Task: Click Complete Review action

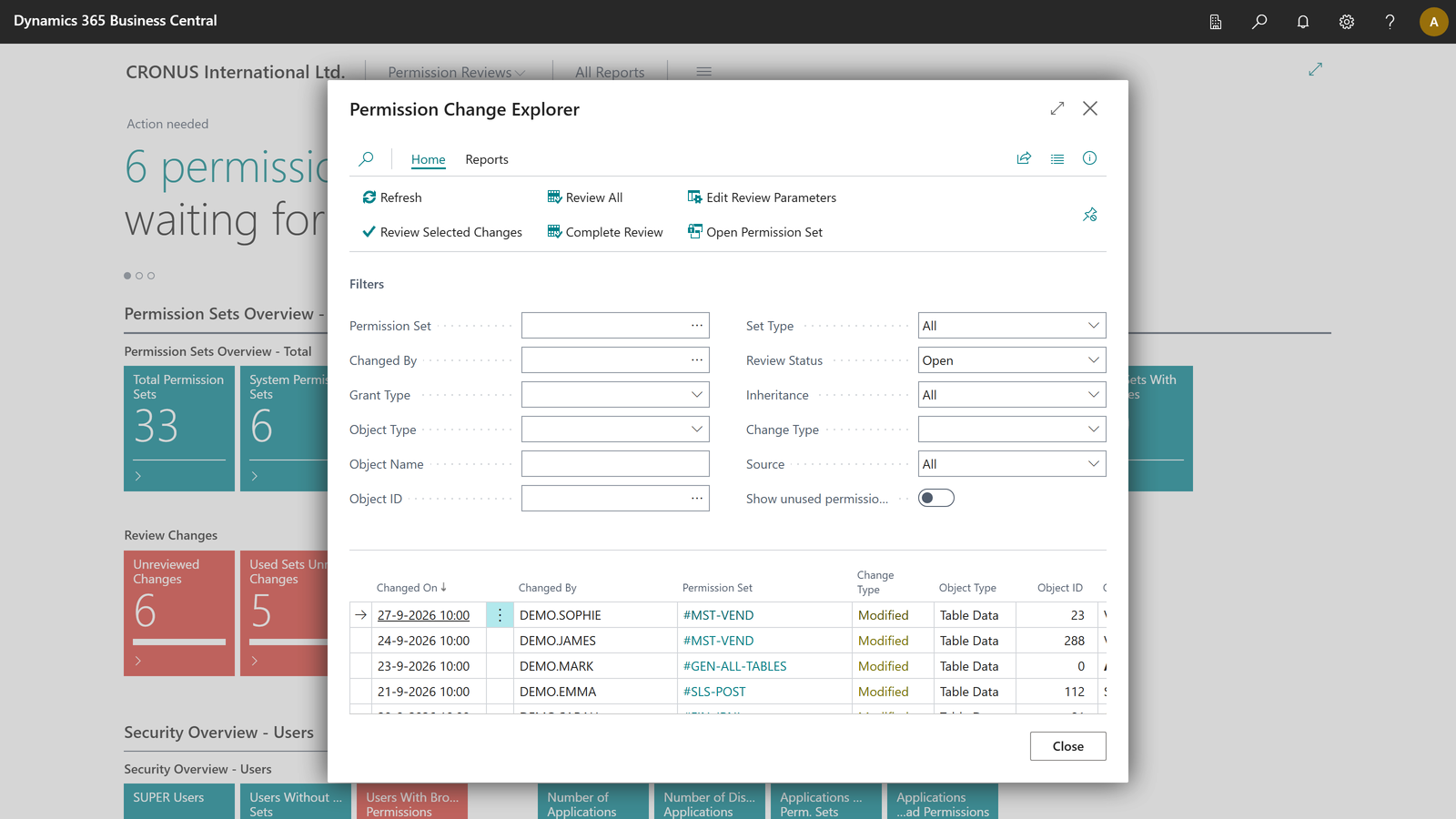Action: (605, 232)
